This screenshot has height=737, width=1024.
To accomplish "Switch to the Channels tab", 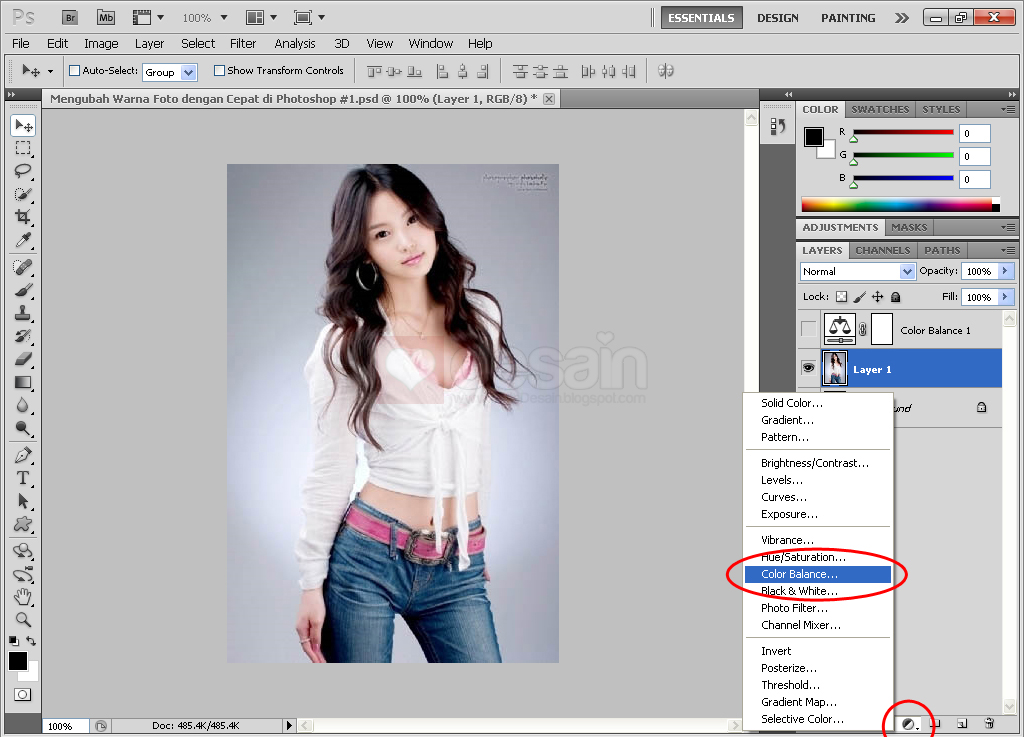I will [882, 250].
